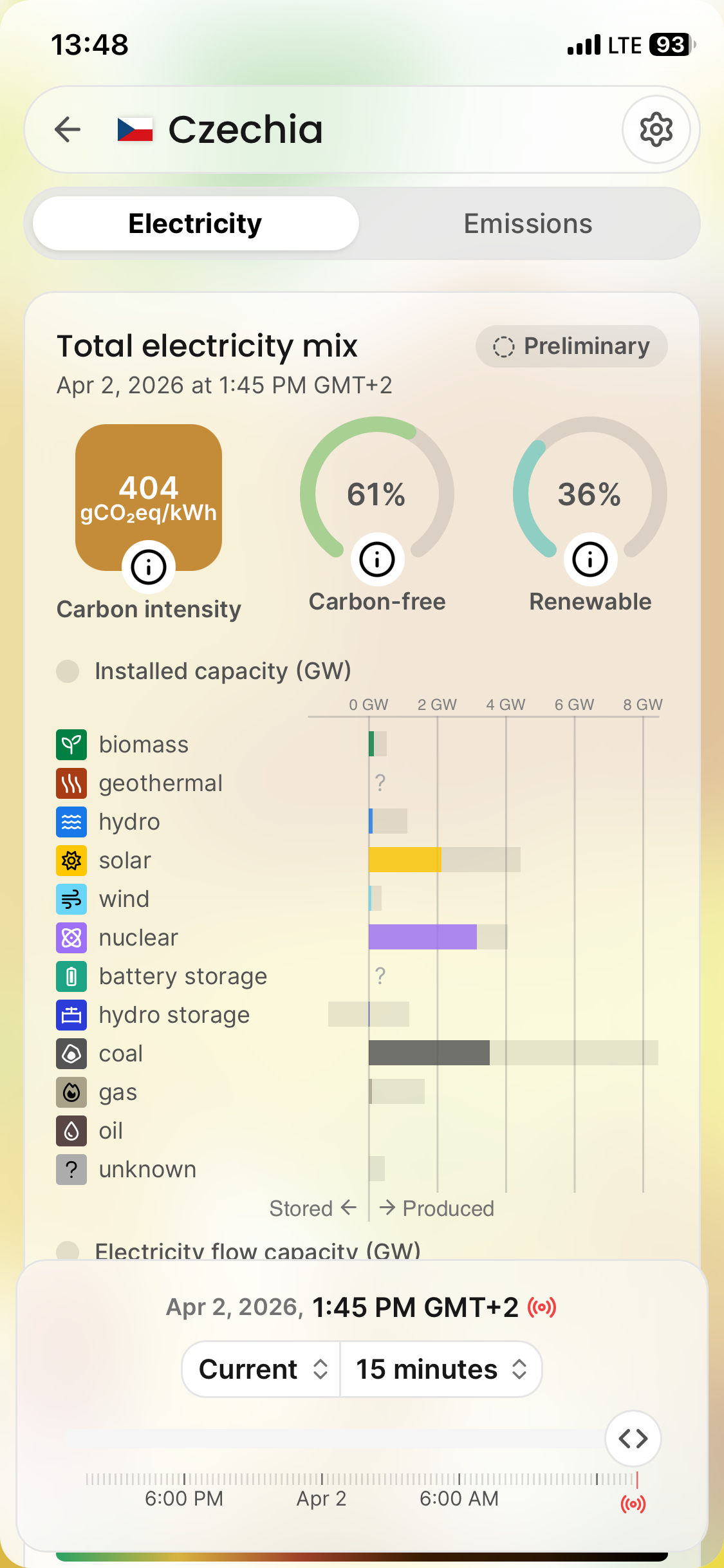Tap the Renewable info icon
This screenshot has width=724, height=1568.
pyautogui.click(x=590, y=559)
